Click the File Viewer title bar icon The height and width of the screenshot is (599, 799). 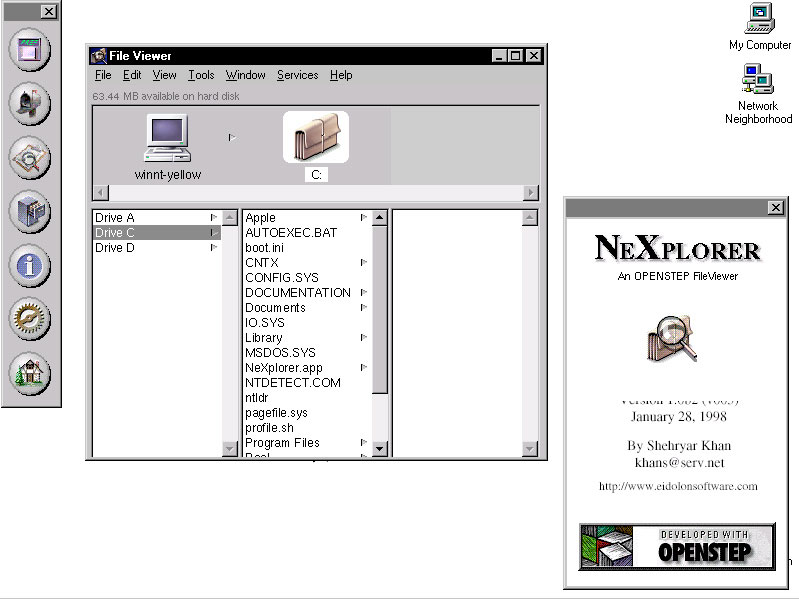[98, 56]
